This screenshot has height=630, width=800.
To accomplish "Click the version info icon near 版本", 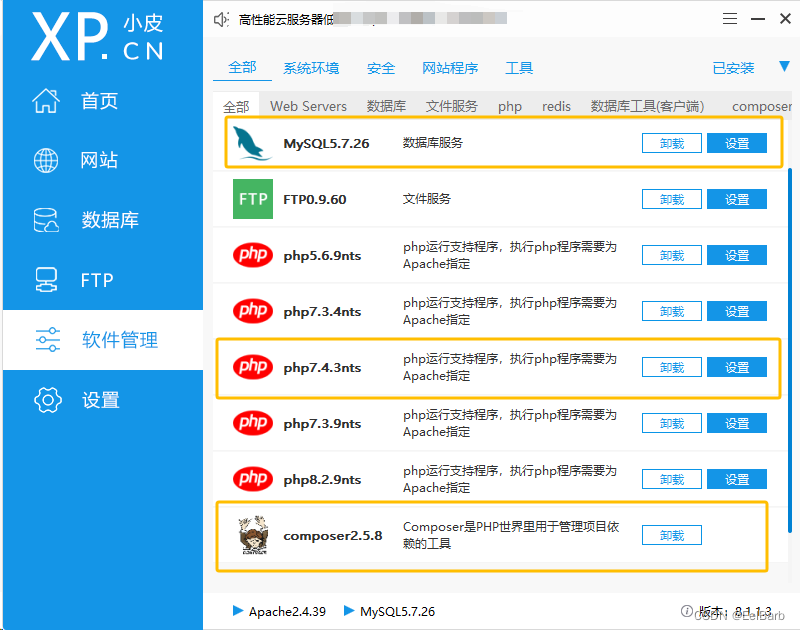I will 687,611.
